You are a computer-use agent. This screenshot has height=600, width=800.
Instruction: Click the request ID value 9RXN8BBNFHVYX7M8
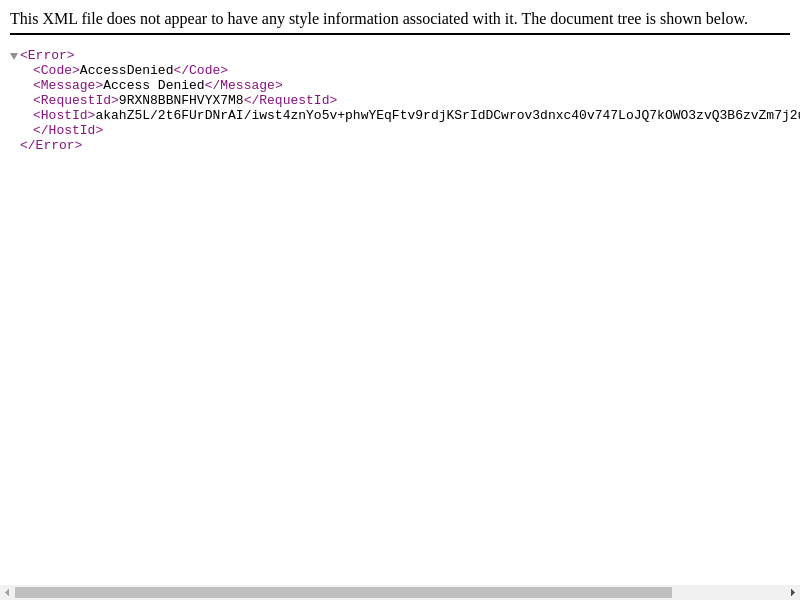181,101
